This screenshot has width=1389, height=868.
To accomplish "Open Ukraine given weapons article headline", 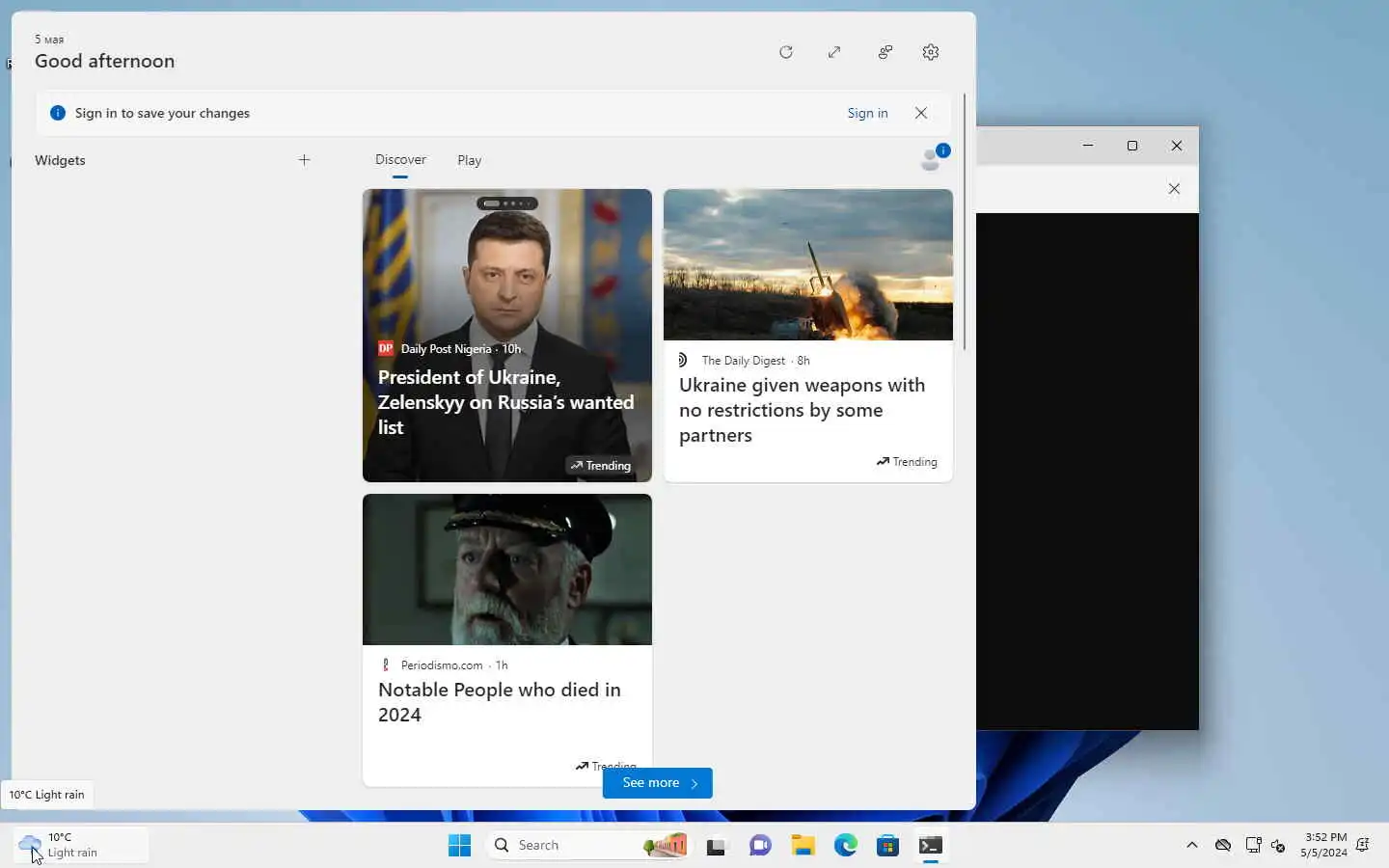I will point(802,410).
